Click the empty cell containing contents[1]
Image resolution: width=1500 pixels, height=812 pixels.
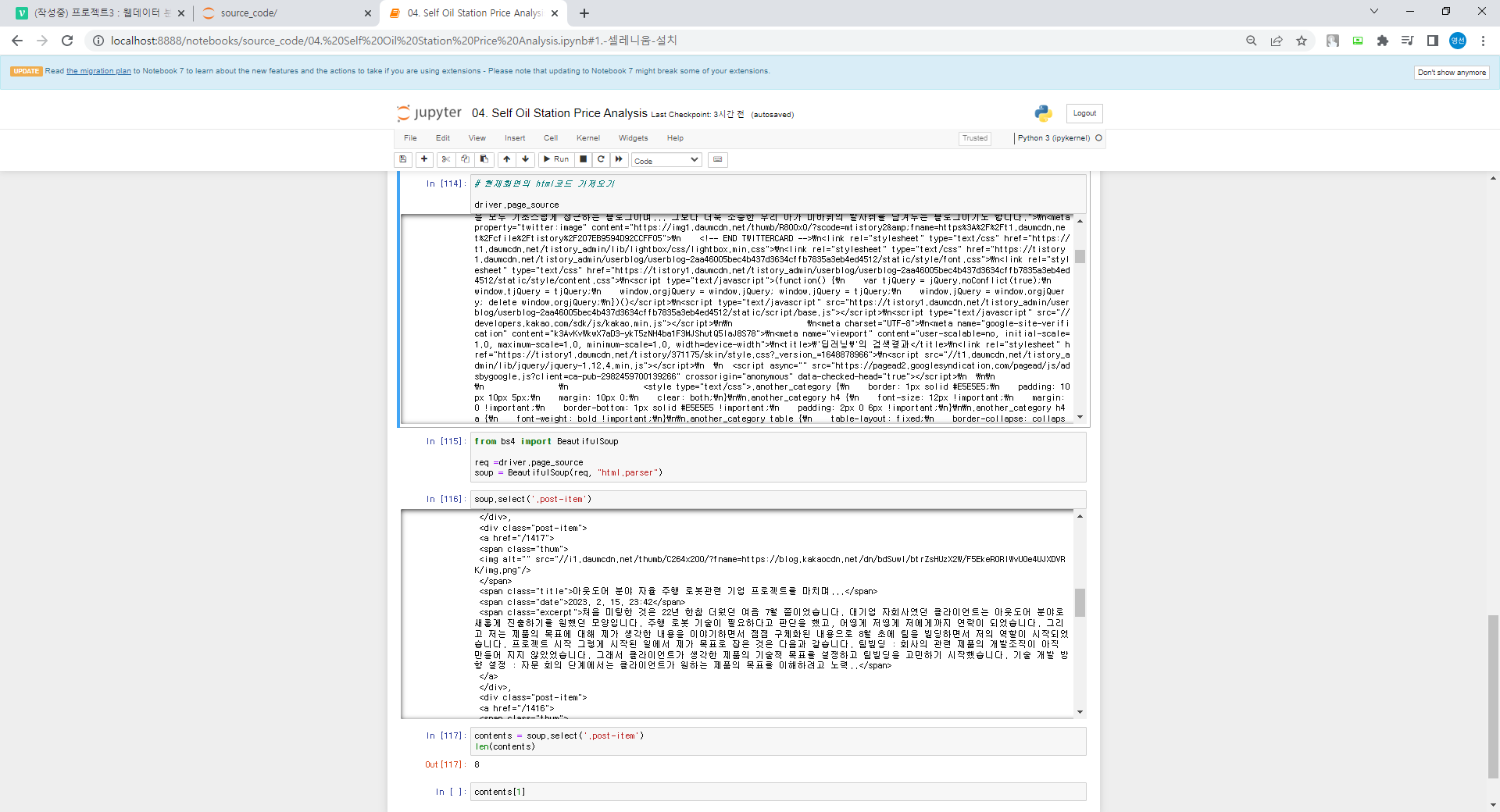[x=778, y=792]
